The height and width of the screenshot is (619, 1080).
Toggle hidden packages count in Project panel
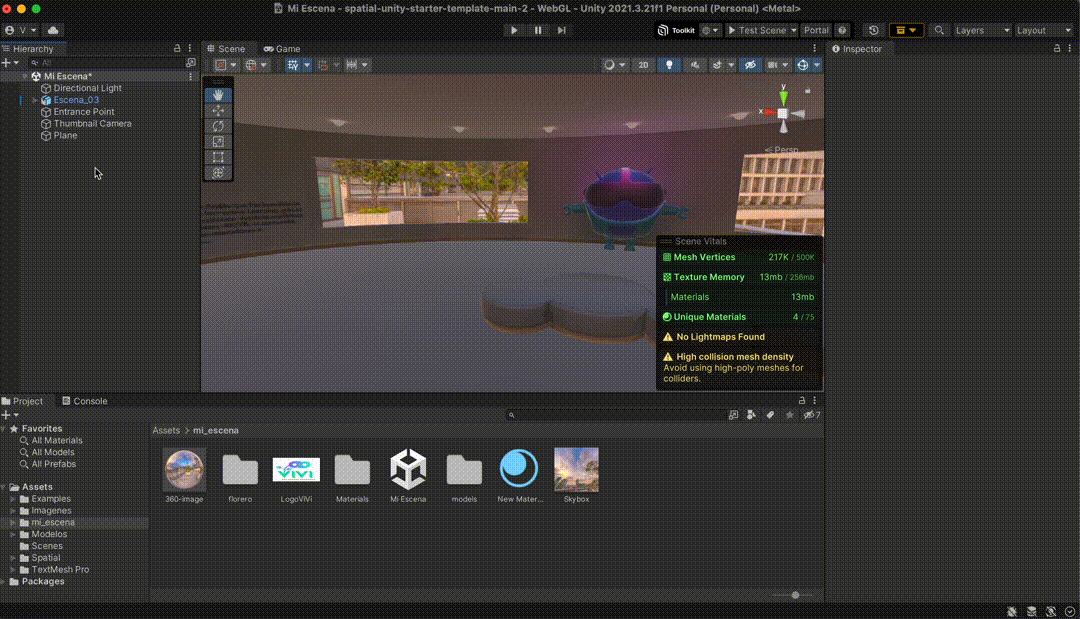click(812, 415)
